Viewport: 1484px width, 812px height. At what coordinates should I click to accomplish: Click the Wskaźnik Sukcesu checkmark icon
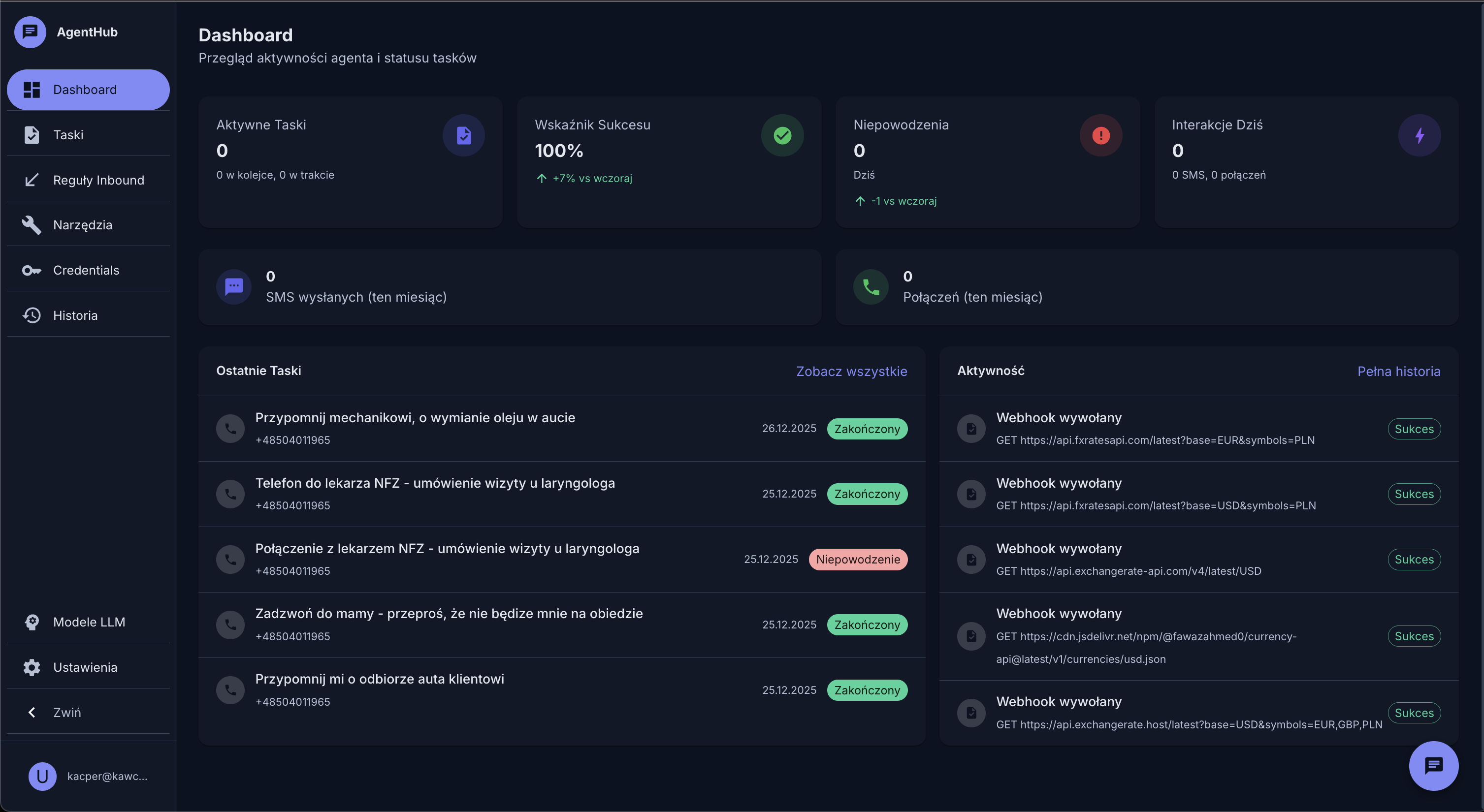tap(782, 135)
